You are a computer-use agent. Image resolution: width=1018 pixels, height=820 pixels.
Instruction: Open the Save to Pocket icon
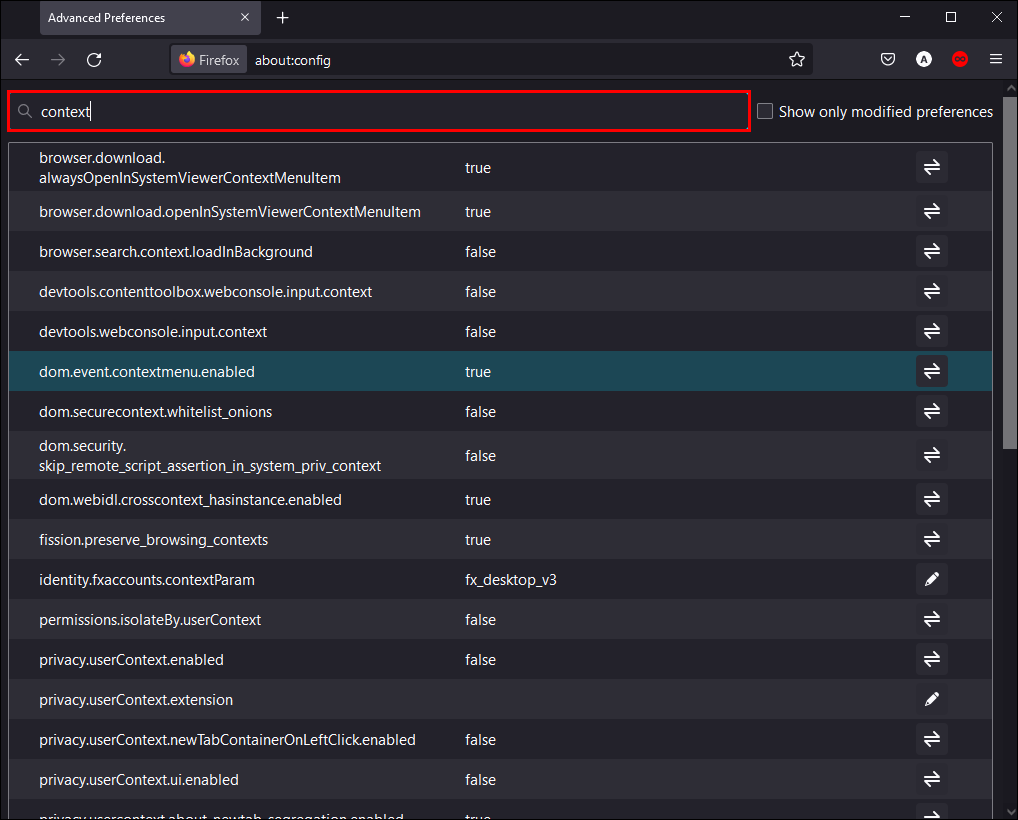(x=888, y=60)
